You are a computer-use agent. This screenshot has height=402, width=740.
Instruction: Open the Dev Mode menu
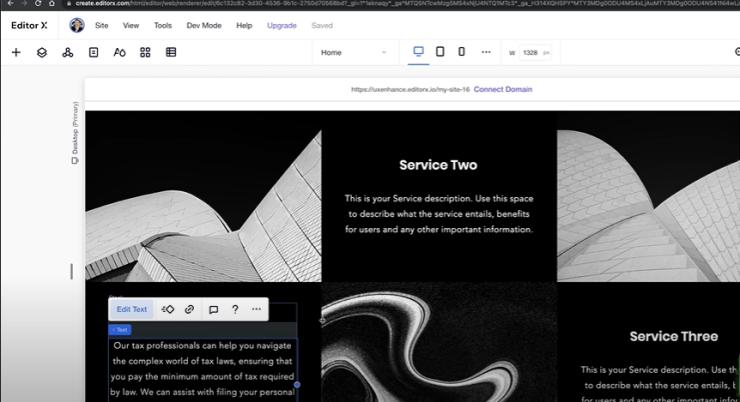click(x=204, y=25)
